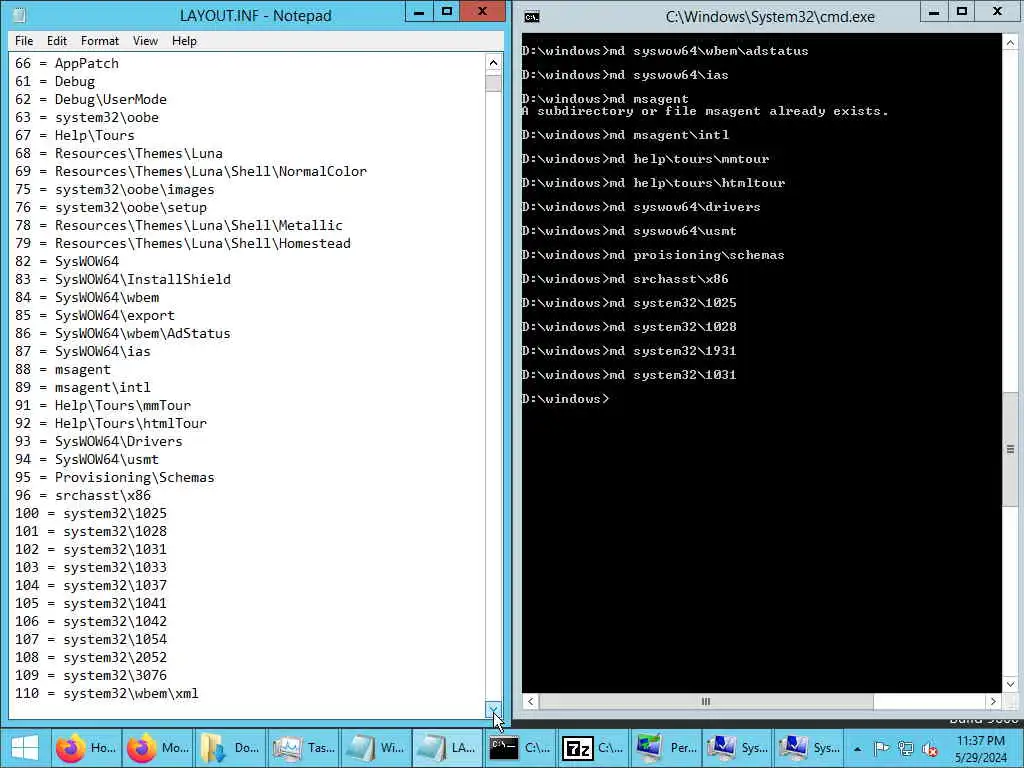The width and height of the screenshot is (1024, 768).
Task: Click the line '110 = system32\wbem\xml'
Action: click(106, 694)
